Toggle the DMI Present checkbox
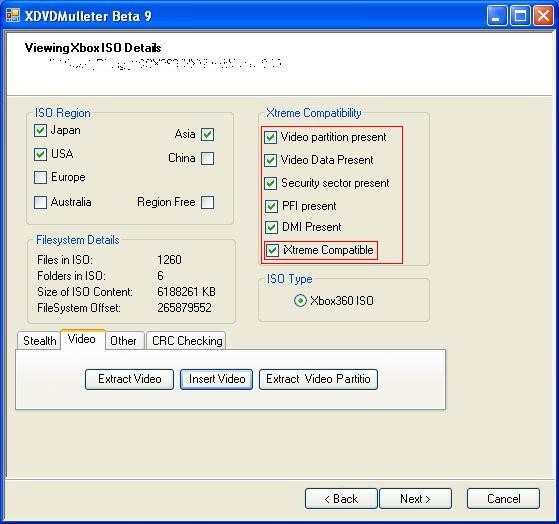Image resolution: width=559 pixels, height=524 pixels. coord(271,227)
